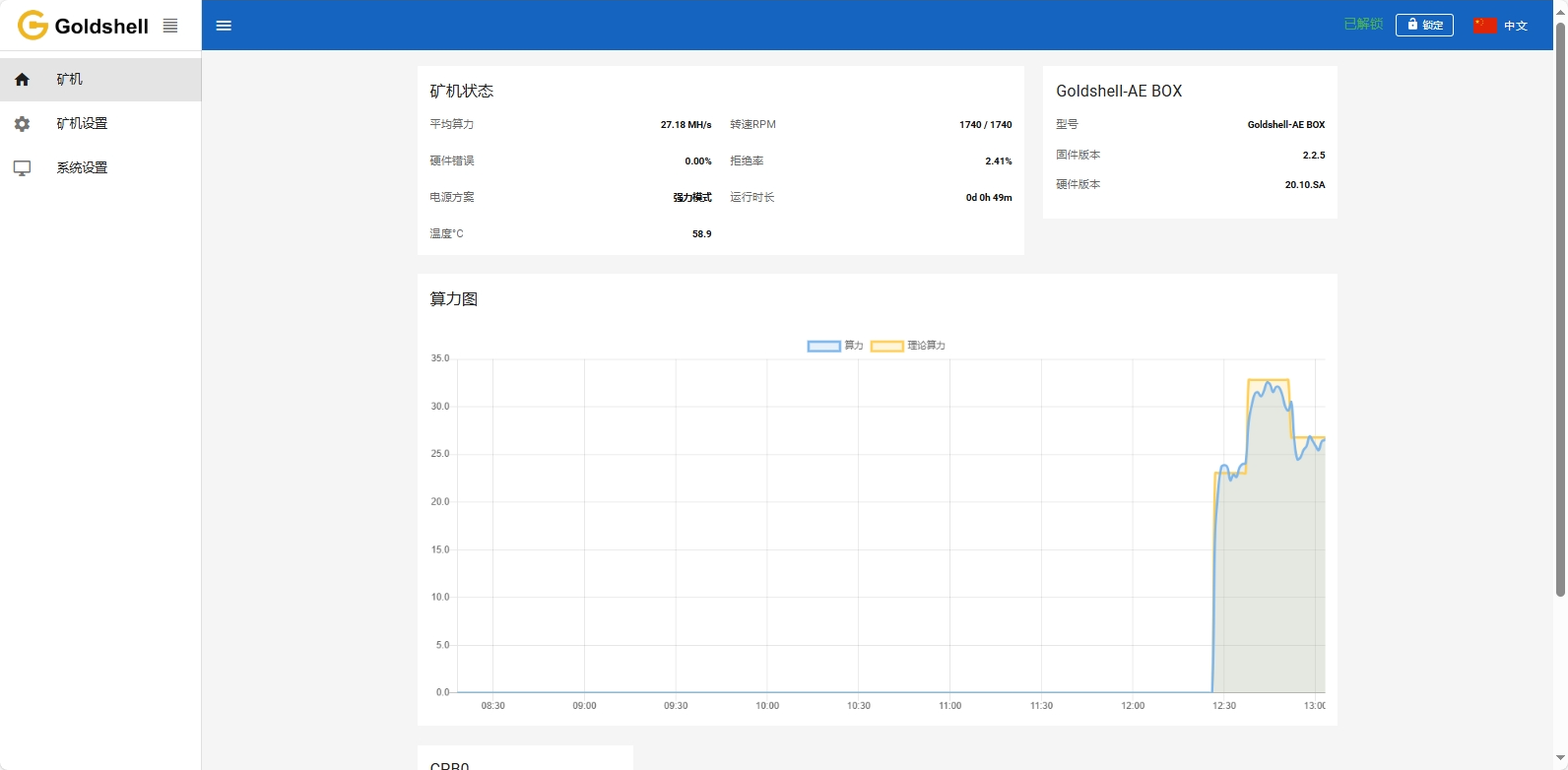Click 1740 / 1740 RPM value
The height and width of the screenshot is (770, 1568).
pos(985,125)
